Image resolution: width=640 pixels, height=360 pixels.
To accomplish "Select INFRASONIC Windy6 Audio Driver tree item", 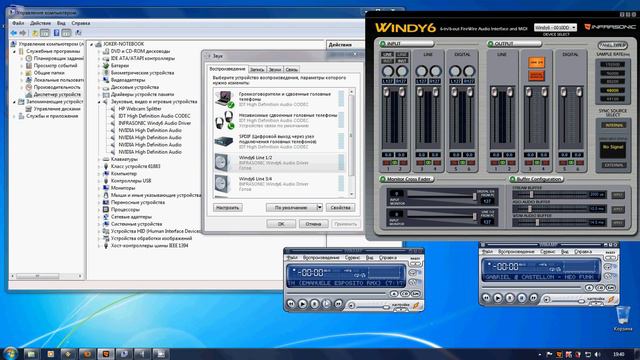I will point(154,123).
